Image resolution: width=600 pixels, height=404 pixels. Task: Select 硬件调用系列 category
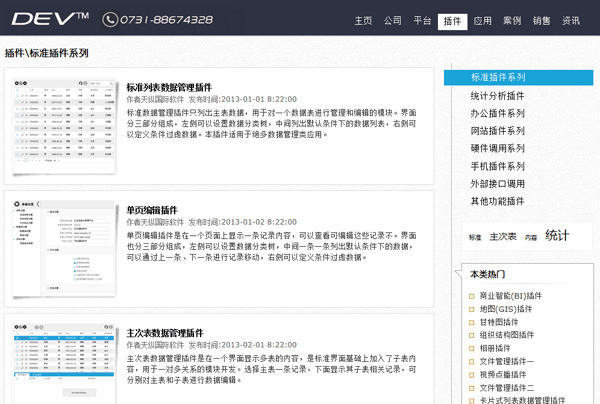click(497, 148)
